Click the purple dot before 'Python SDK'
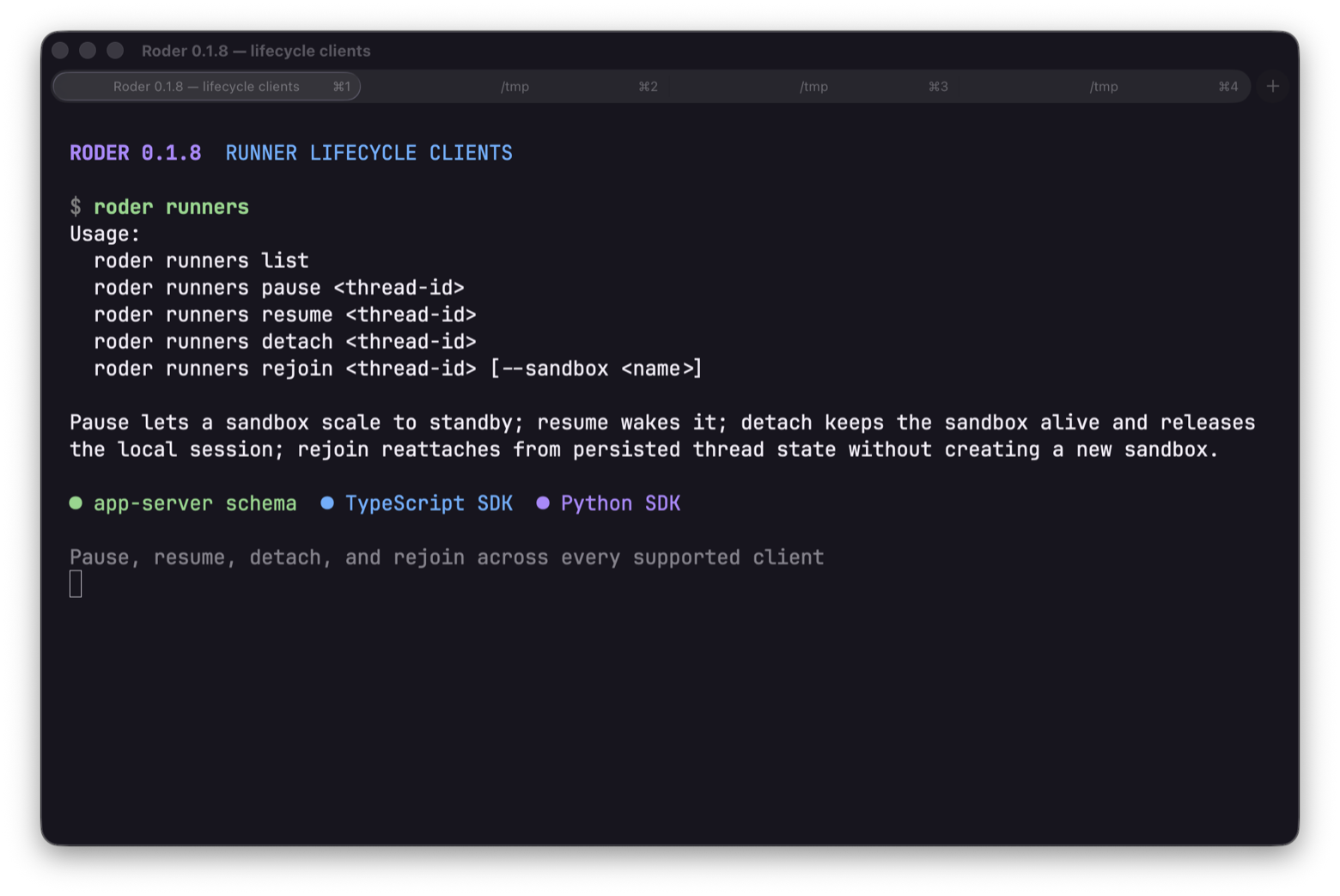The image size is (1340, 896). pos(543,503)
